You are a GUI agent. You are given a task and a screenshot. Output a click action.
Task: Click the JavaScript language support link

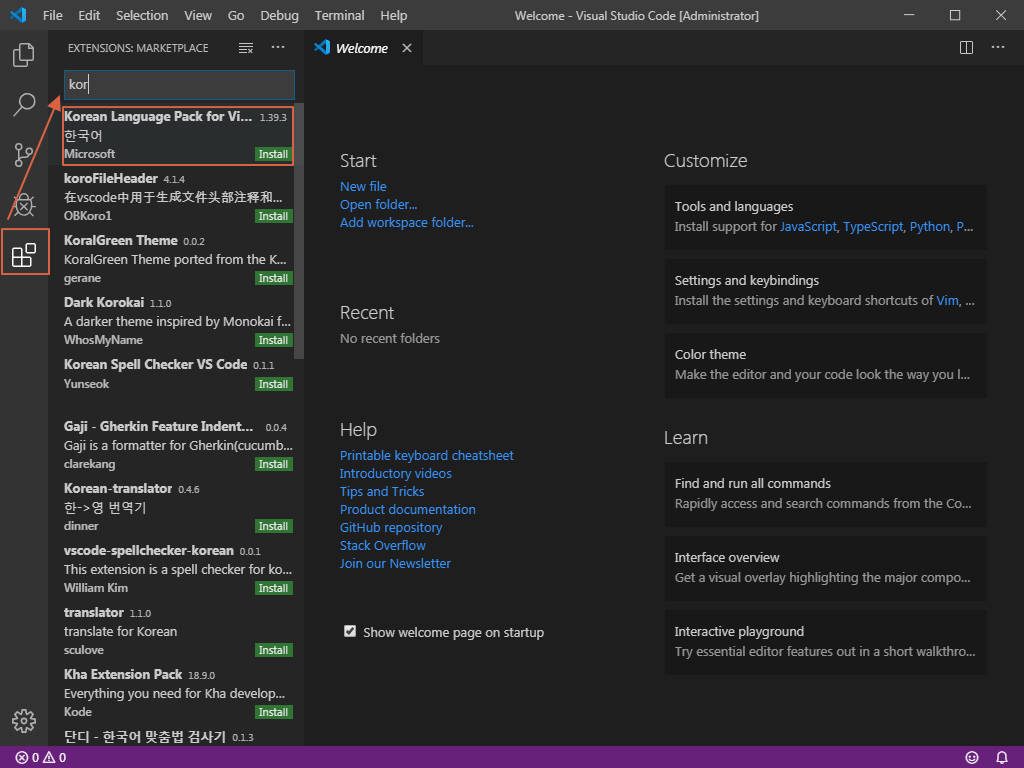pyautogui.click(x=808, y=227)
